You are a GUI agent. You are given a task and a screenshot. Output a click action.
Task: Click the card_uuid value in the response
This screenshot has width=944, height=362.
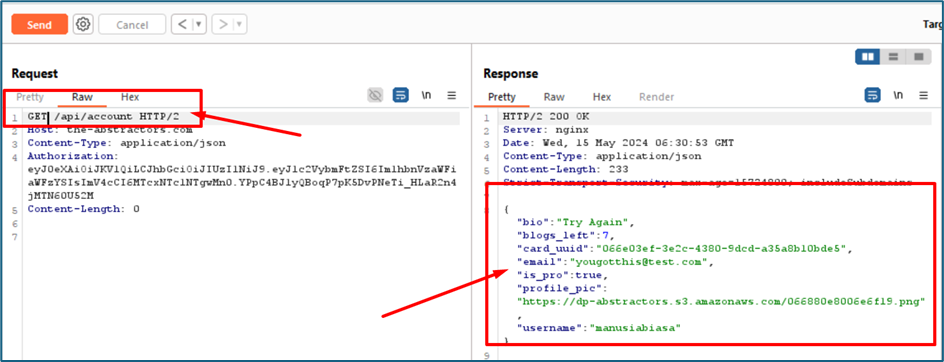pyautogui.click(x=722, y=249)
